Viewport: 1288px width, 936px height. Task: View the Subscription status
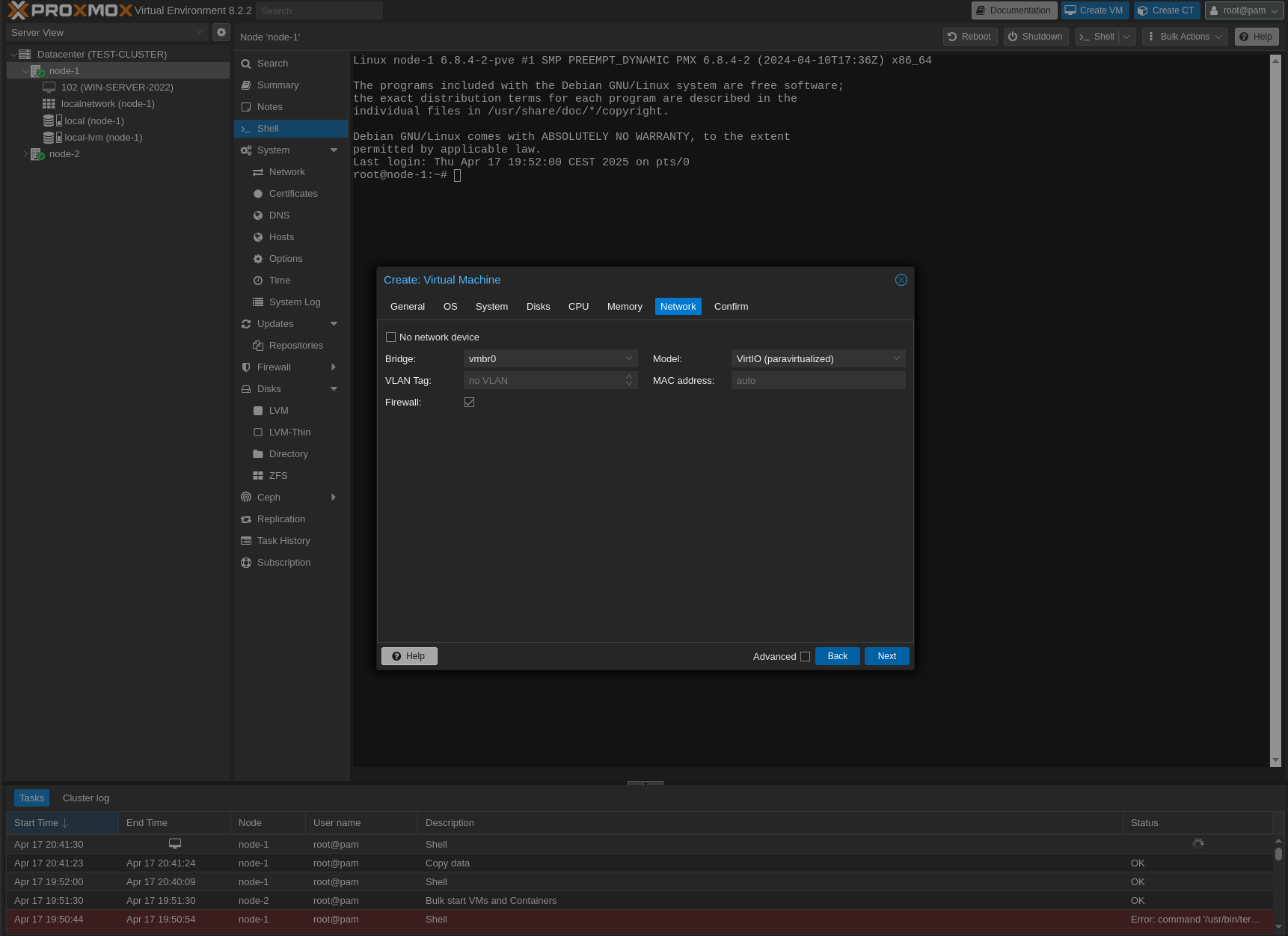pyautogui.click(x=283, y=562)
